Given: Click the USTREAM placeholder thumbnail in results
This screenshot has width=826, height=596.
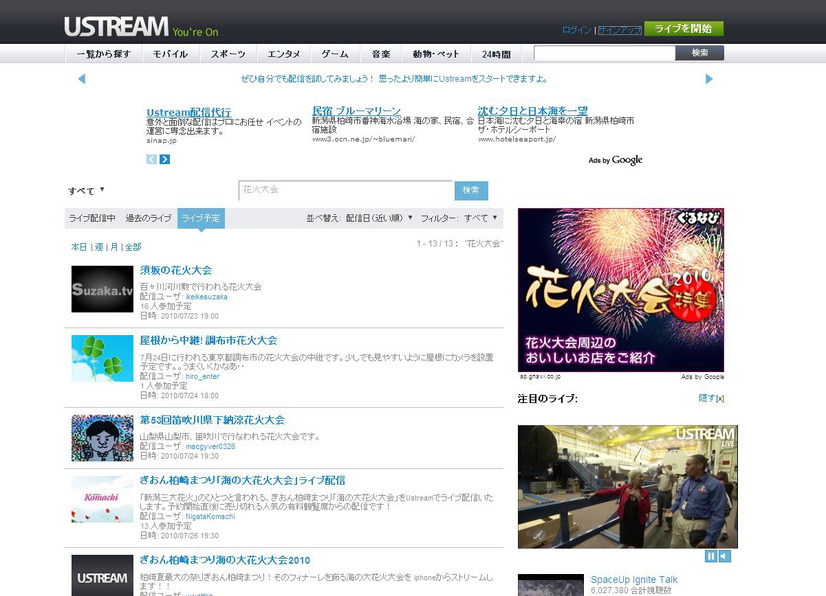Looking at the screenshot, I should (x=102, y=576).
